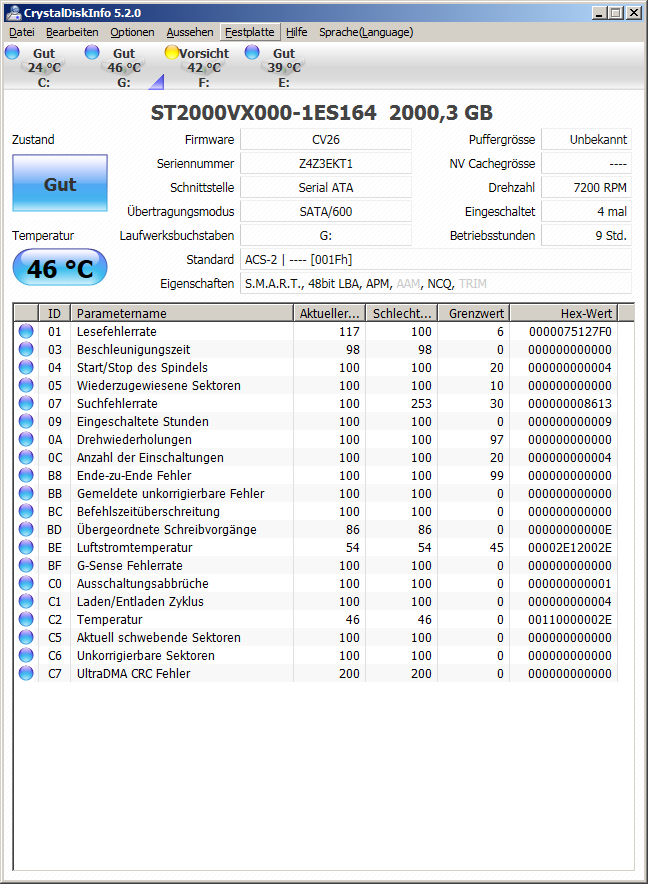Click status orb for Gemeldete unkorrigierbare Fehler

coord(26,493)
